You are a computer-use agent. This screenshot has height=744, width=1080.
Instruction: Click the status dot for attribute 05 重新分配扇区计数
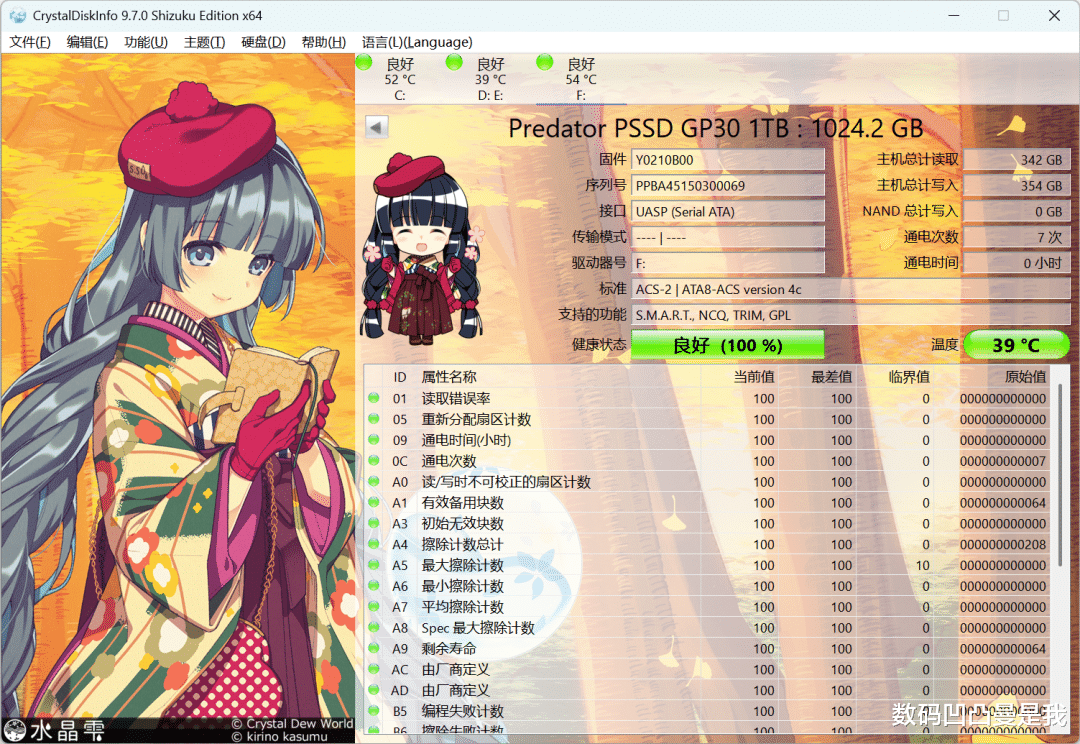[x=374, y=419]
